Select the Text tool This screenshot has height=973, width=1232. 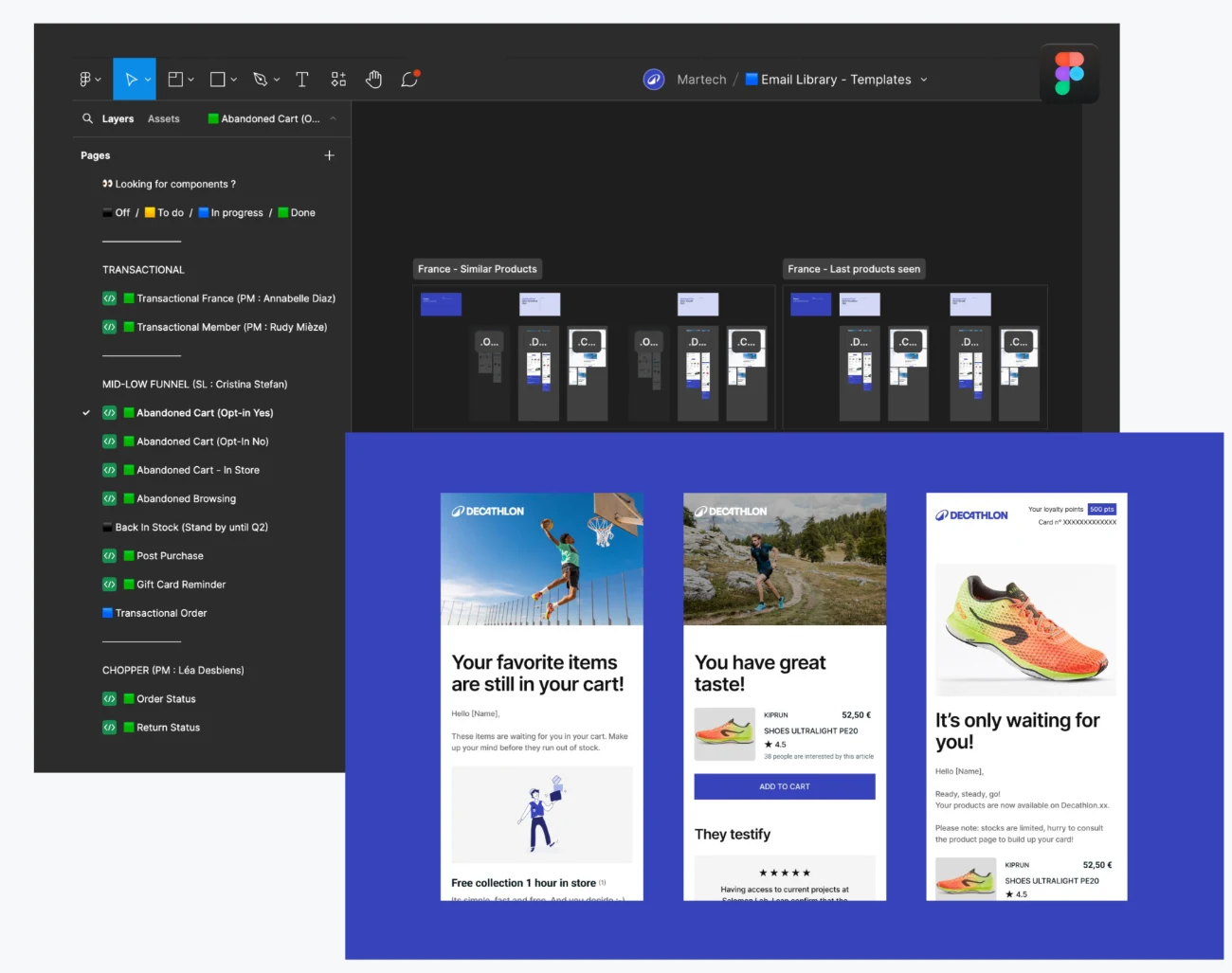302,80
